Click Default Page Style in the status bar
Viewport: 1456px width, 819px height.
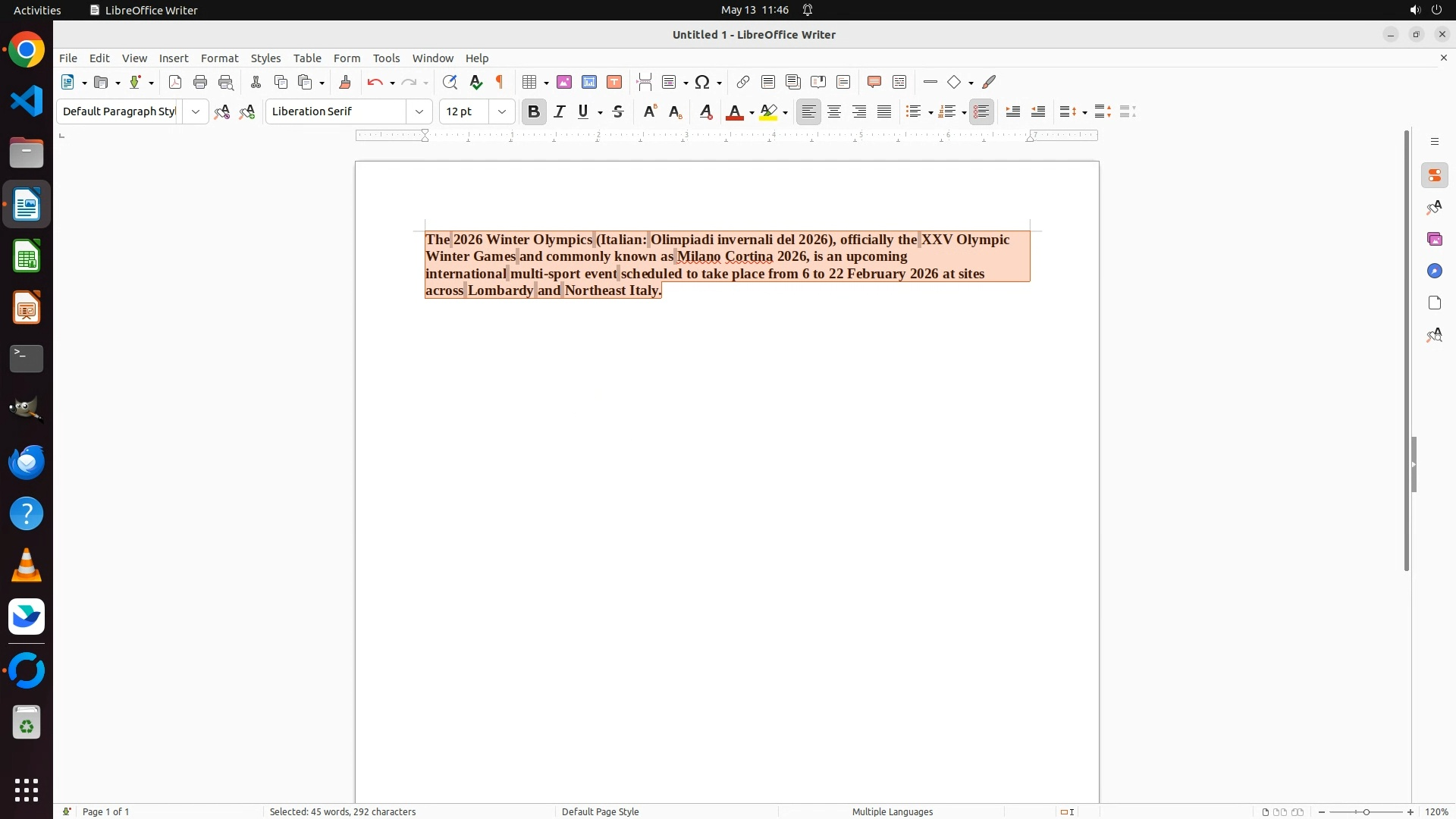point(600,811)
